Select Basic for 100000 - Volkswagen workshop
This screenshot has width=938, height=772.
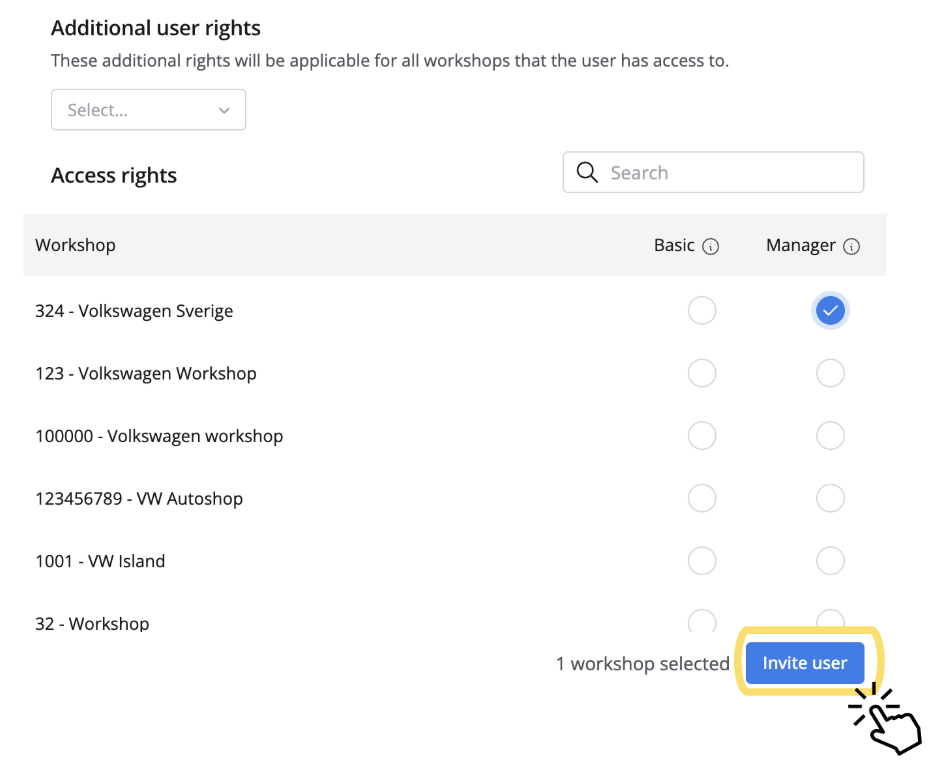[x=702, y=436]
